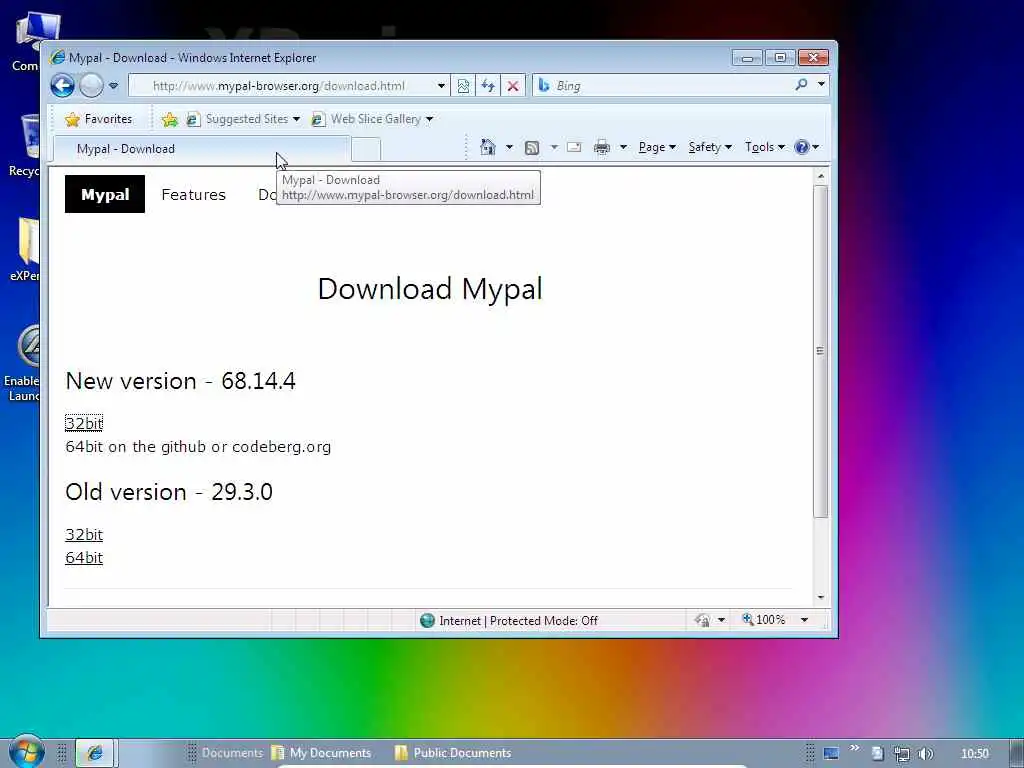Click the volume speaker tray icon
1024x768 pixels.
[925, 754]
